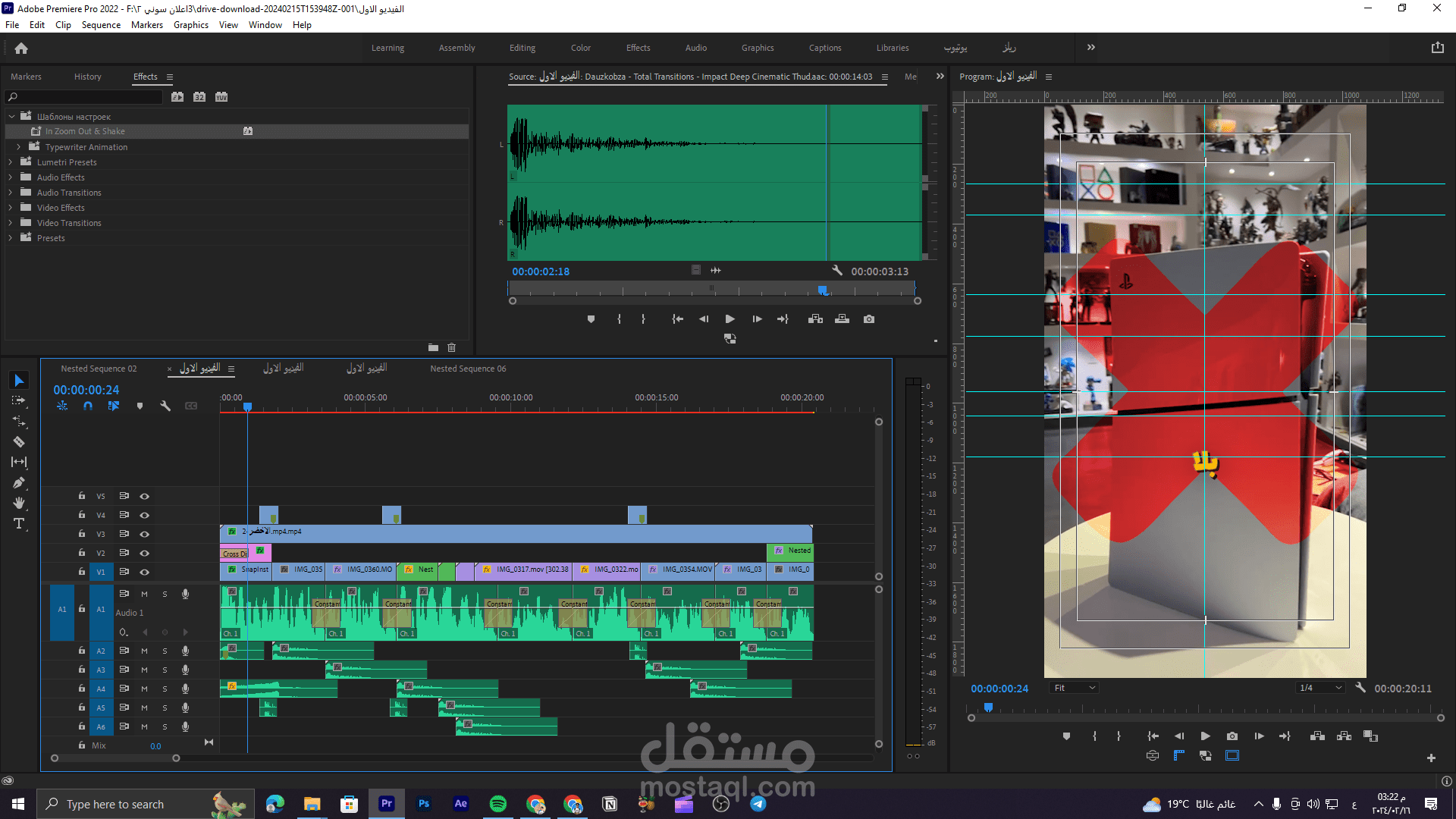Select the Type tool
Image resolution: width=1456 pixels, height=819 pixels.
pyautogui.click(x=19, y=523)
